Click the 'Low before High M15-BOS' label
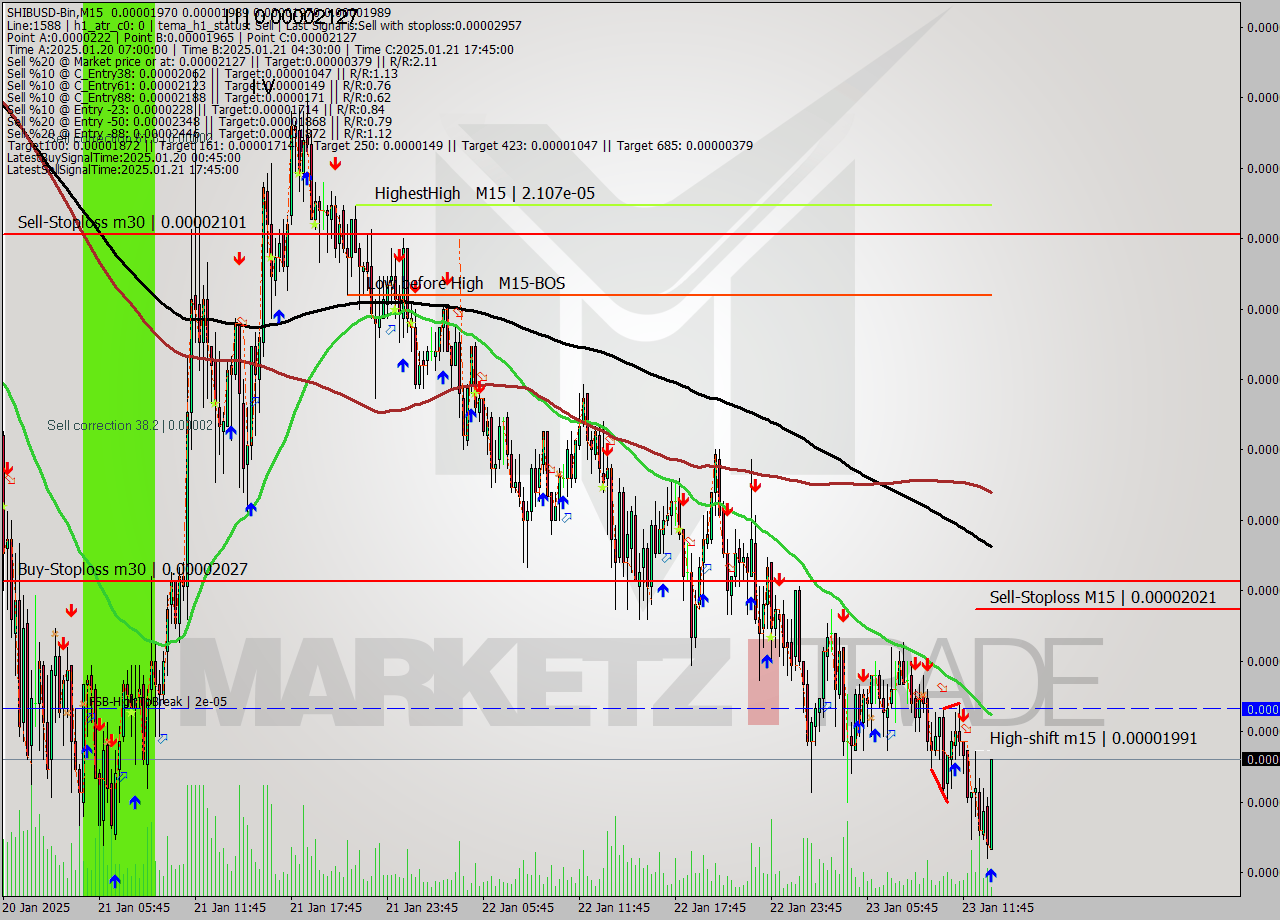The height and width of the screenshot is (920, 1280). tap(466, 283)
